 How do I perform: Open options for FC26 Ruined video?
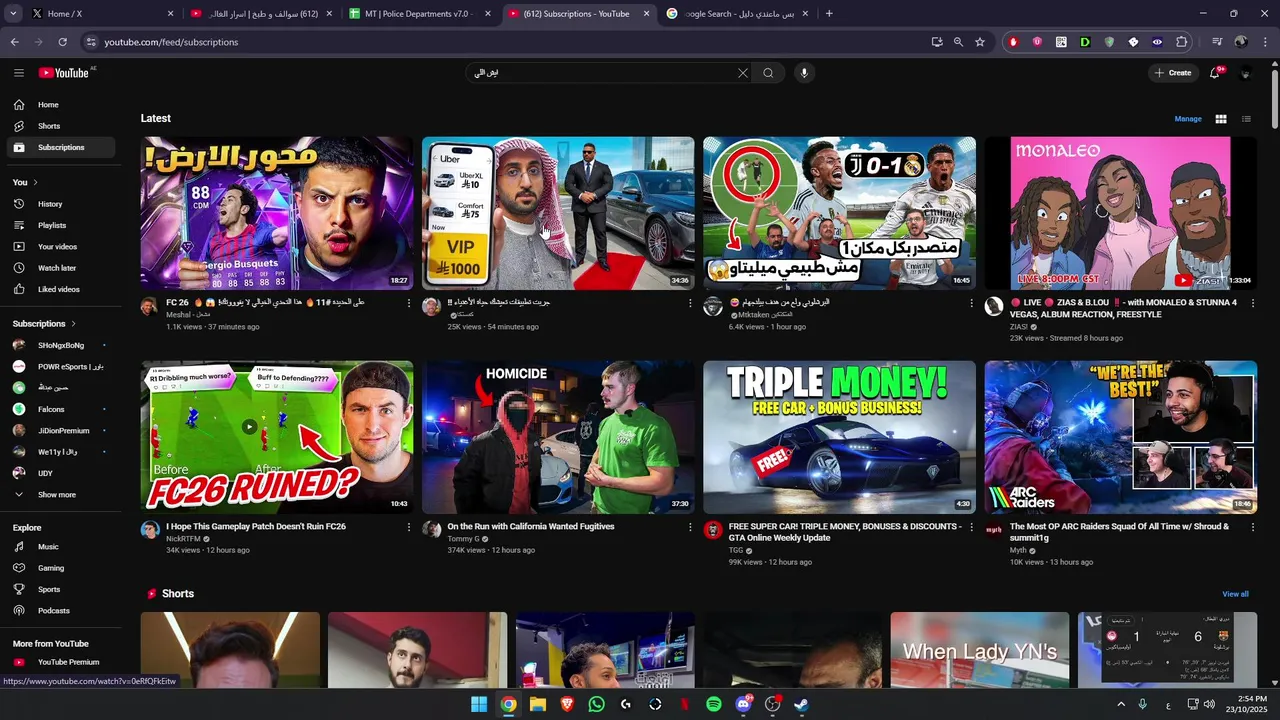pyautogui.click(x=408, y=527)
